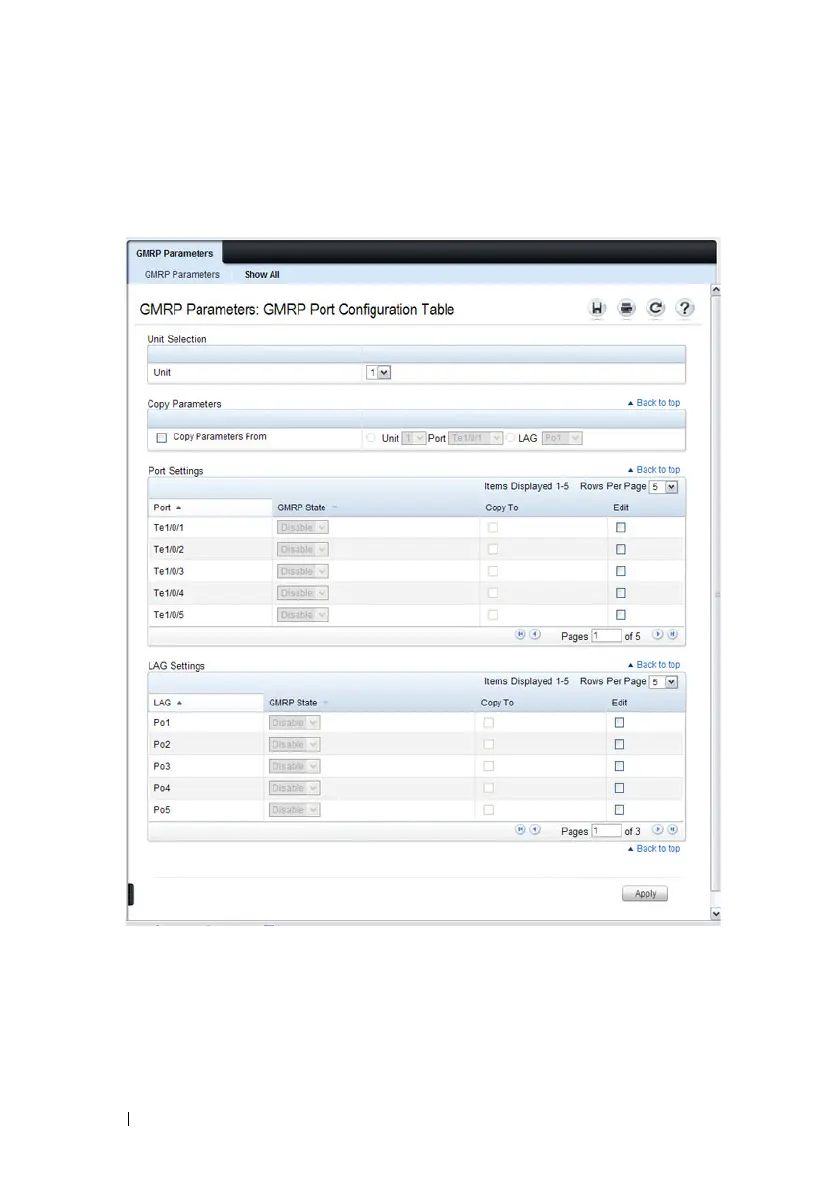The height and width of the screenshot is (1192, 840).
Task: Check the Edit box for port Te1/0/1
Action: [620, 527]
